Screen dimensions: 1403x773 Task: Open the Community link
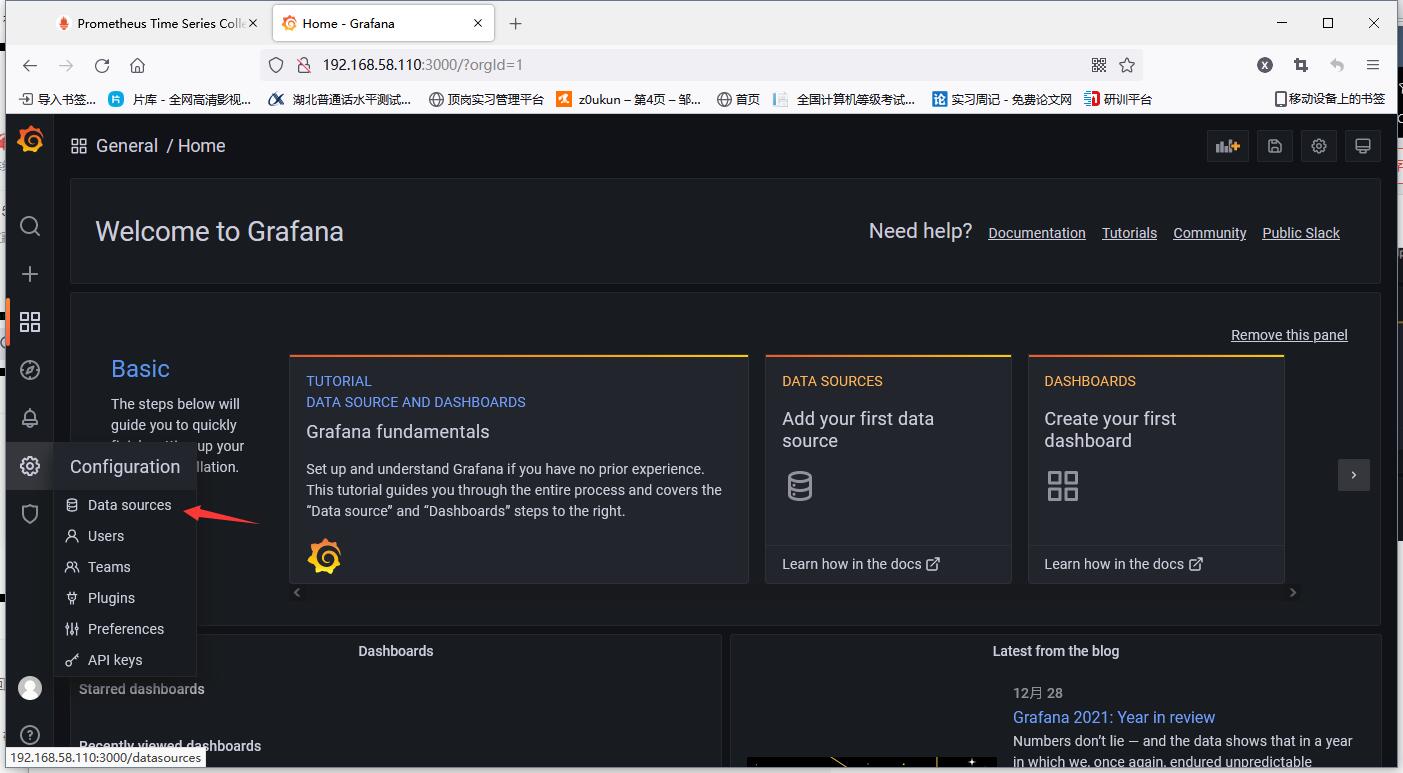[1210, 233]
